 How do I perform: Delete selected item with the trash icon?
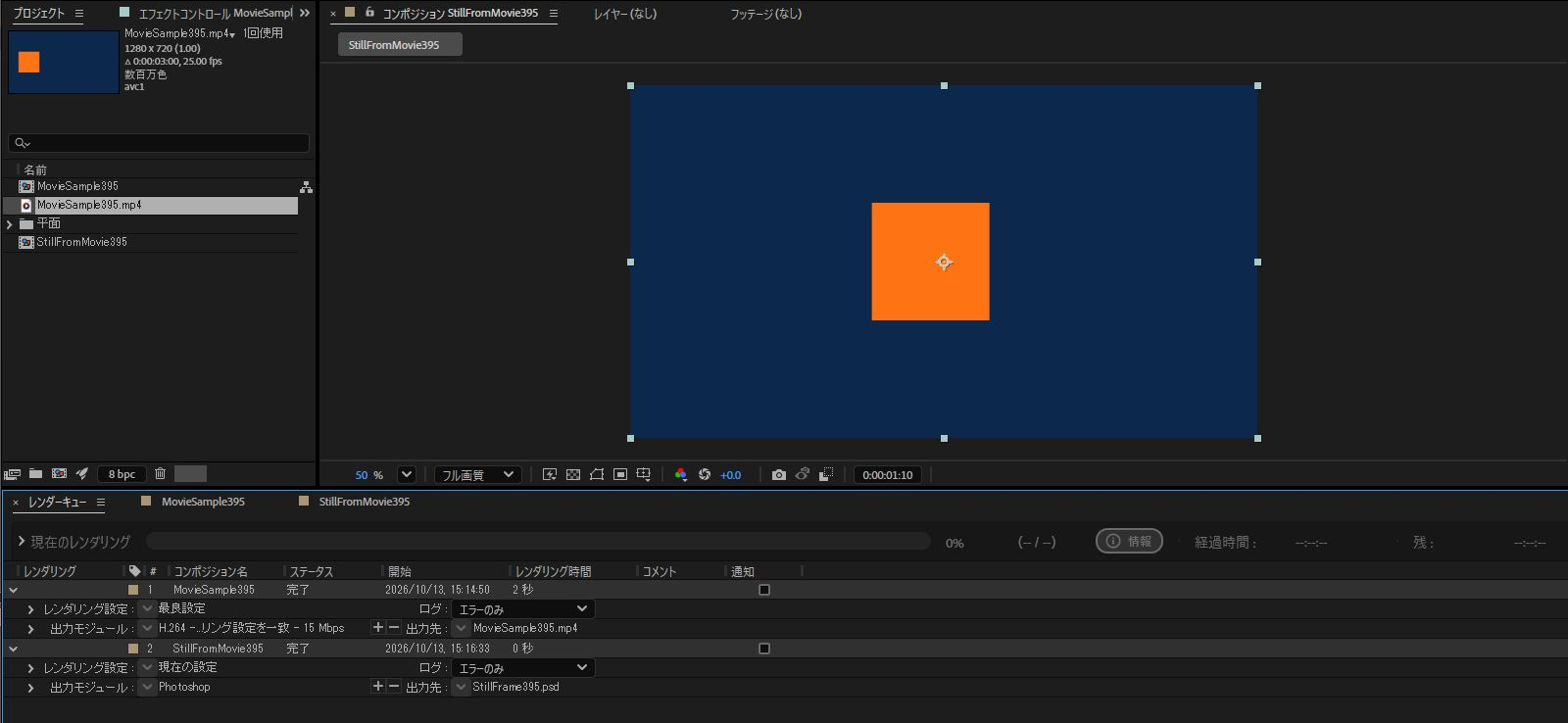click(161, 474)
